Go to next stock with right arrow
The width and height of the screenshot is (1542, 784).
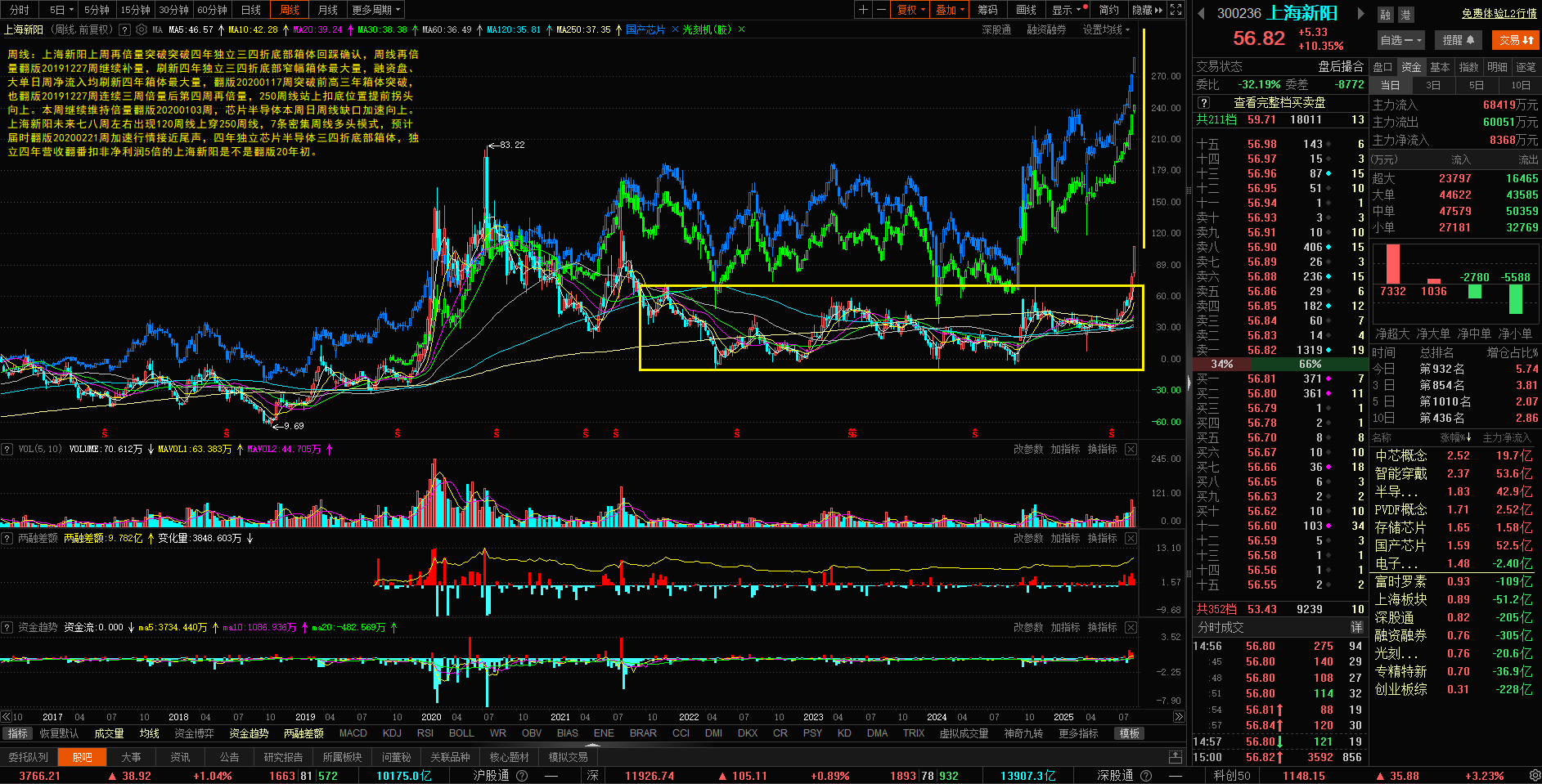click(1361, 13)
